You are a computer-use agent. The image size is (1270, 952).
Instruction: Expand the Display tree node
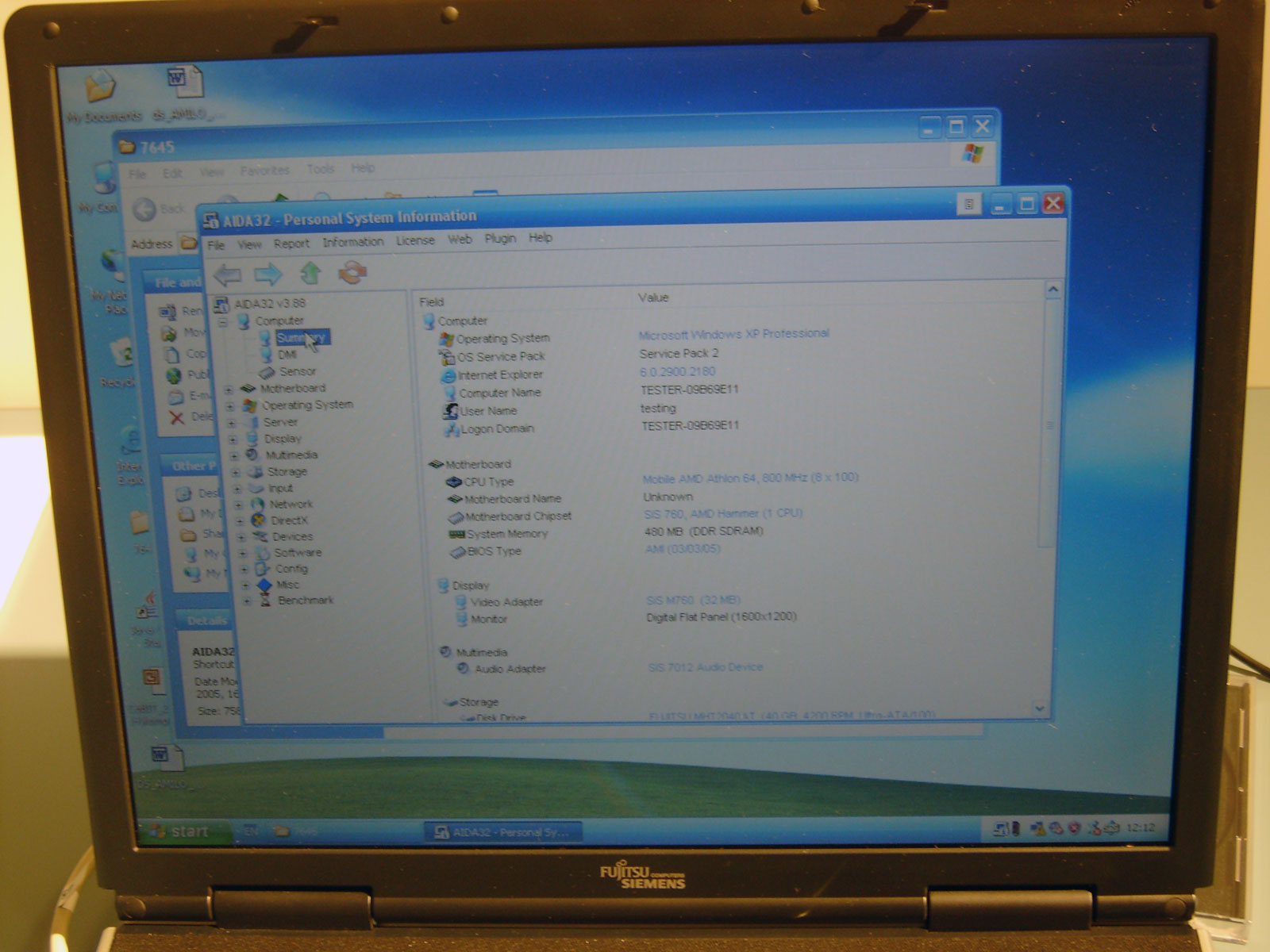233,440
